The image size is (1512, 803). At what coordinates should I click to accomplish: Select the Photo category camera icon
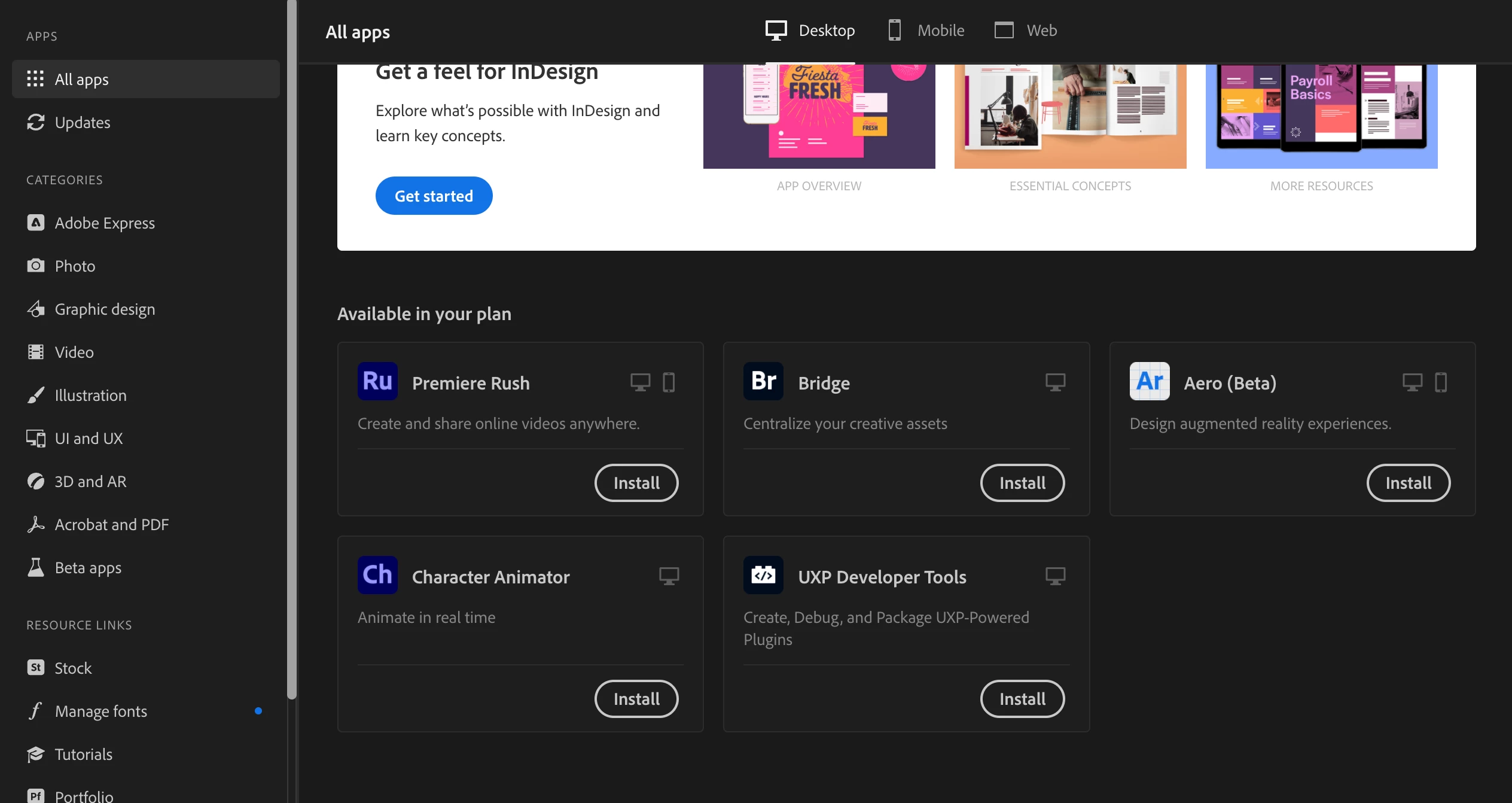(x=36, y=266)
